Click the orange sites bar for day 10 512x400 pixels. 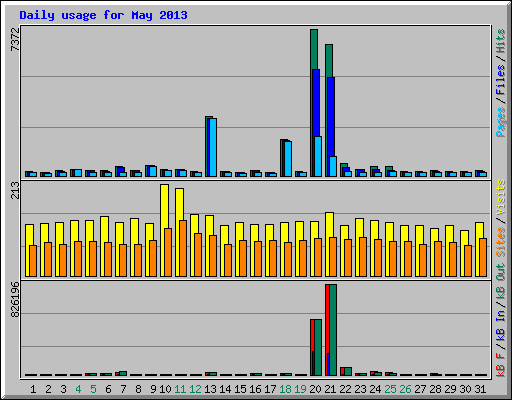(168, 252)
